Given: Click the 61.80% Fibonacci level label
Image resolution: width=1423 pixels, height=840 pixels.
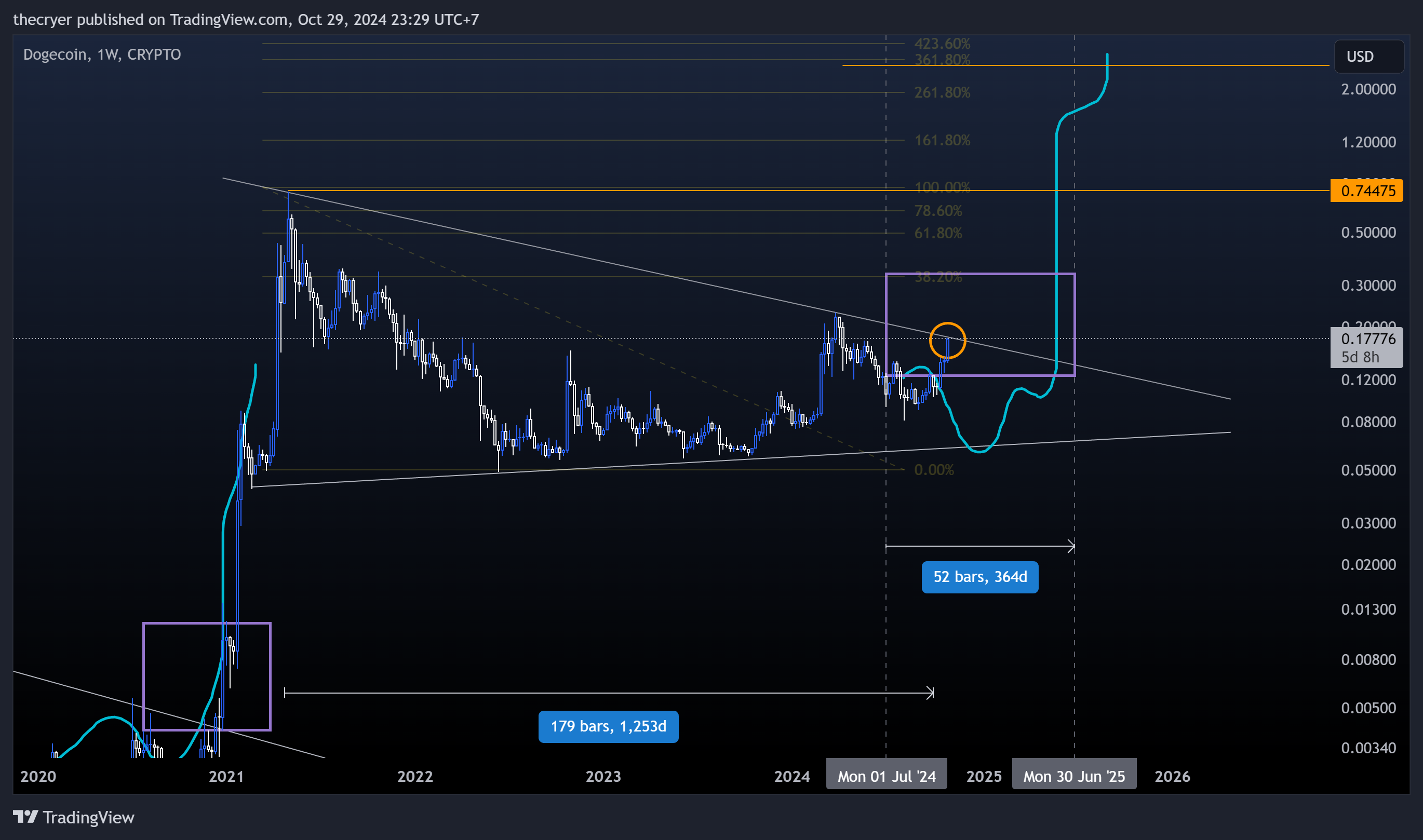Looking at the screenshot, I should coord(938,233).
